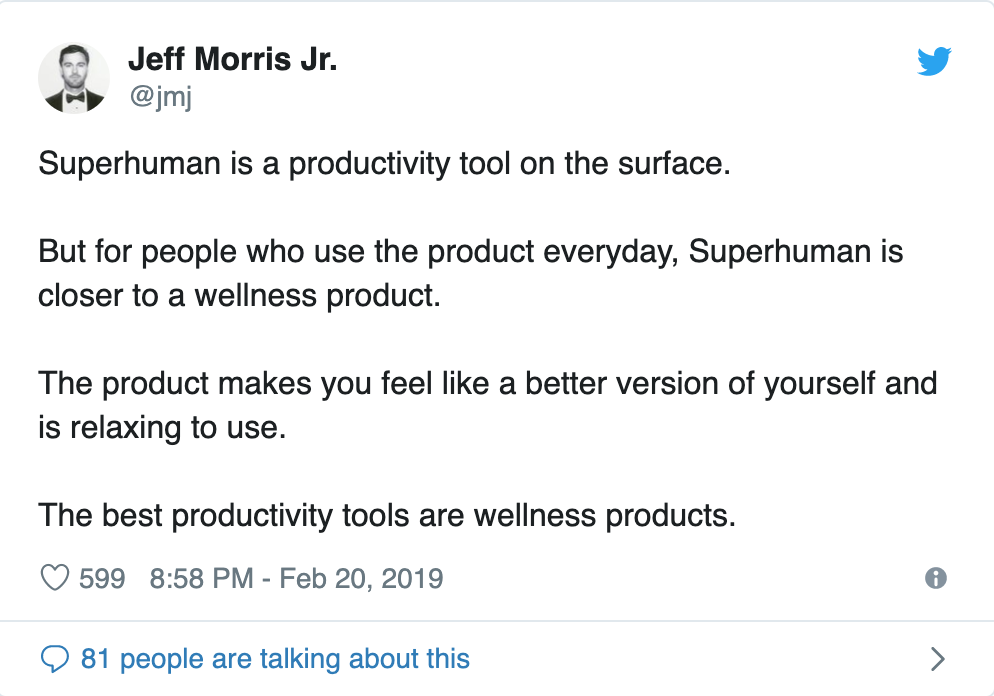
Task: Click the author name Jeff Morris Jr.
Action: point(232,60)
